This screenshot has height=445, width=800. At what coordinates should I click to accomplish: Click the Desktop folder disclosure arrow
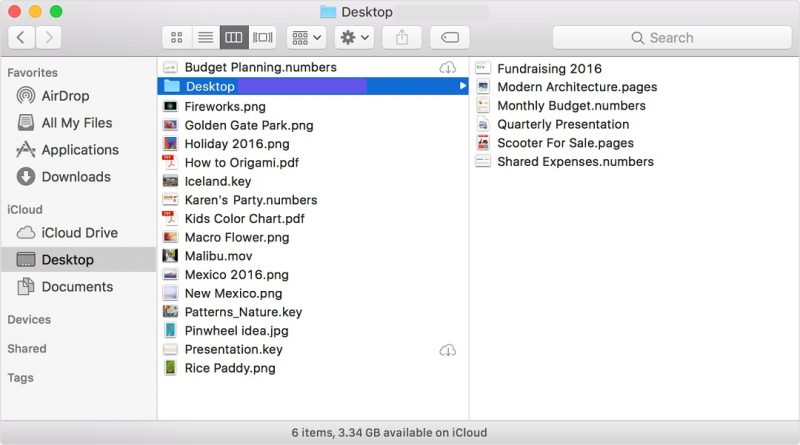pyautogui.click(x=462, y=86)
